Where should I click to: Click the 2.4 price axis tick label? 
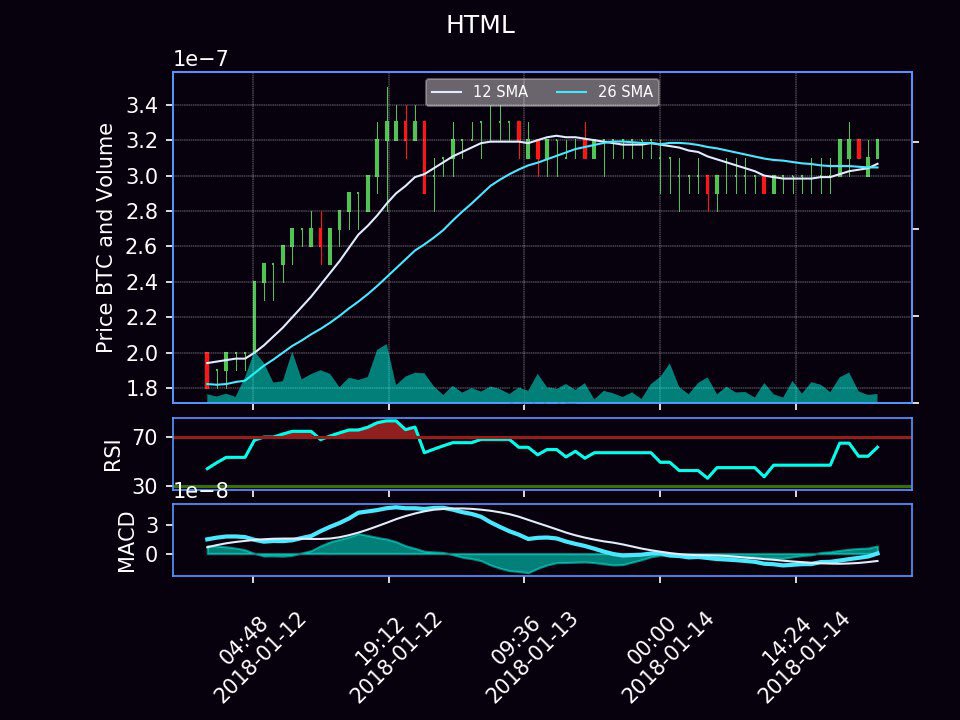click(142, 282)
